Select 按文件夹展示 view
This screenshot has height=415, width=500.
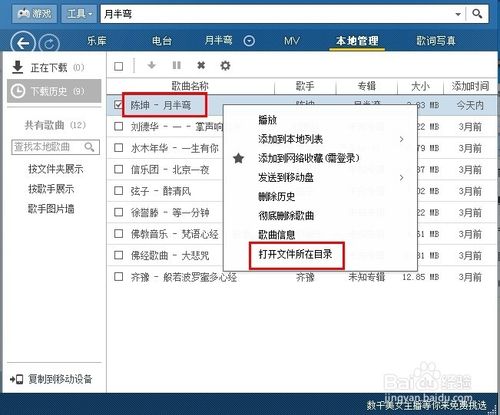click(56, 169)
